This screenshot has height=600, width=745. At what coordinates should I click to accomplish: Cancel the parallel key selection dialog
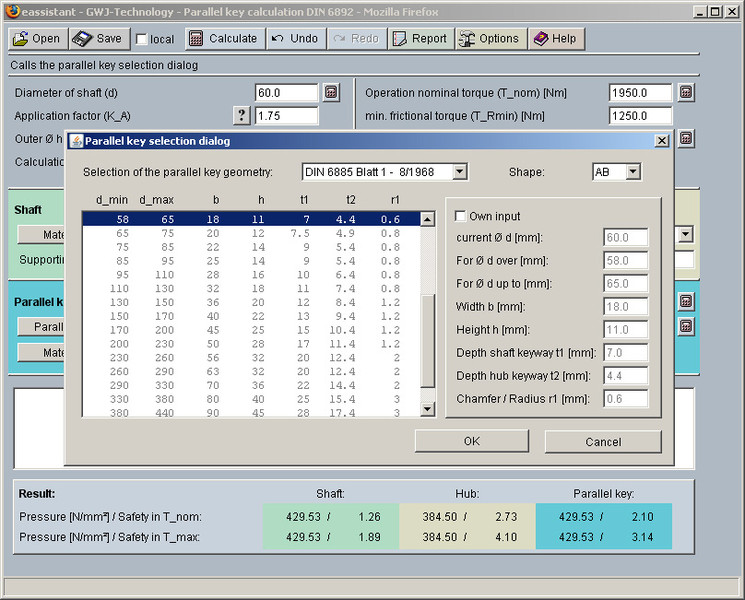pyautogui.click(x=603, y=441)
